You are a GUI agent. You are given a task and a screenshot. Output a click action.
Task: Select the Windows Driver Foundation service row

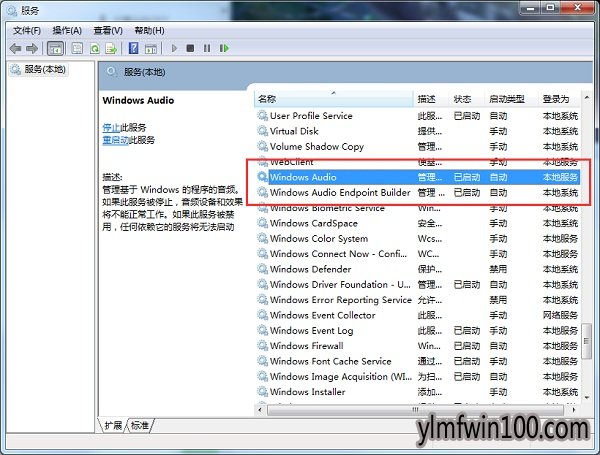418,284
